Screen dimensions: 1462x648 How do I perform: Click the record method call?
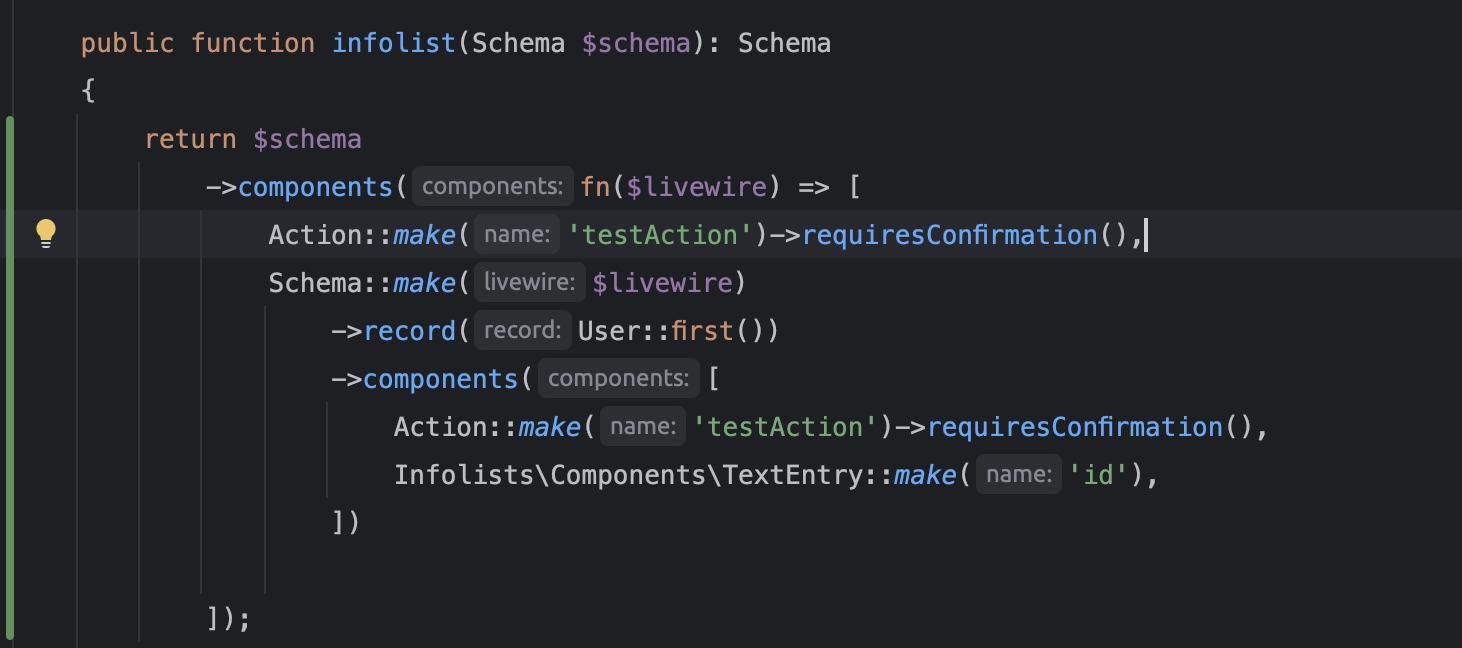410,331
